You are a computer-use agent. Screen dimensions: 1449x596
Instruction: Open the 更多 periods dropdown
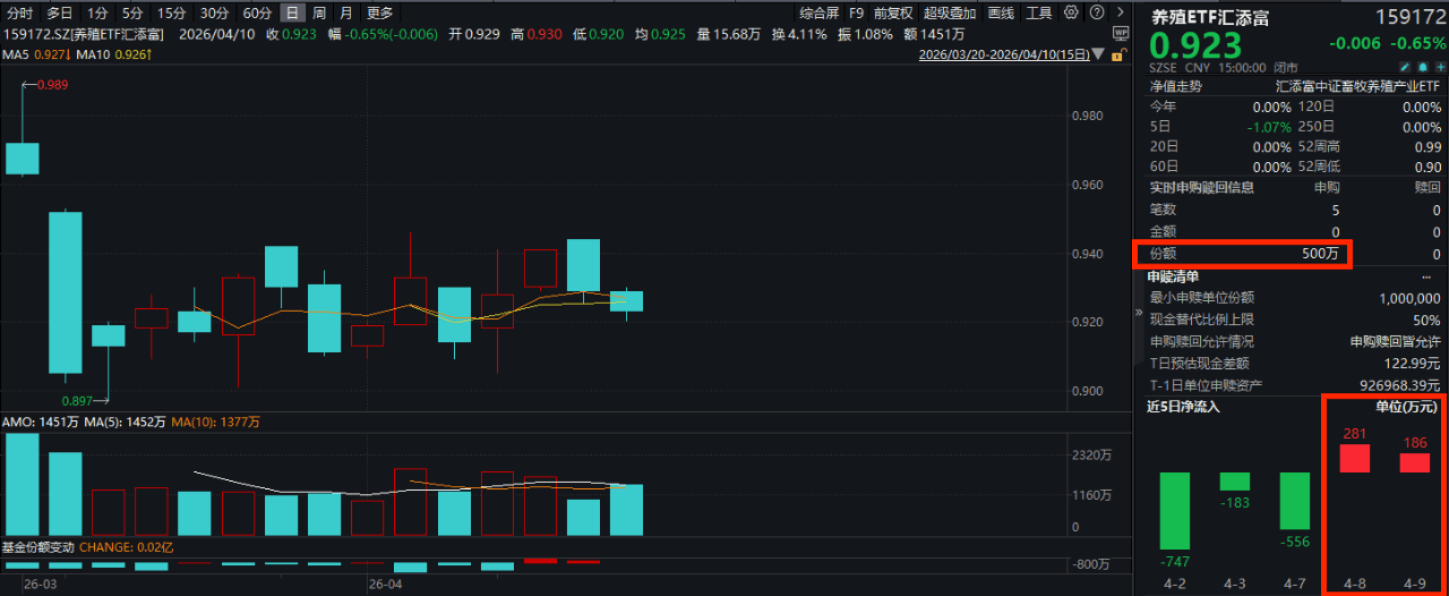click(x=380, y=13)
